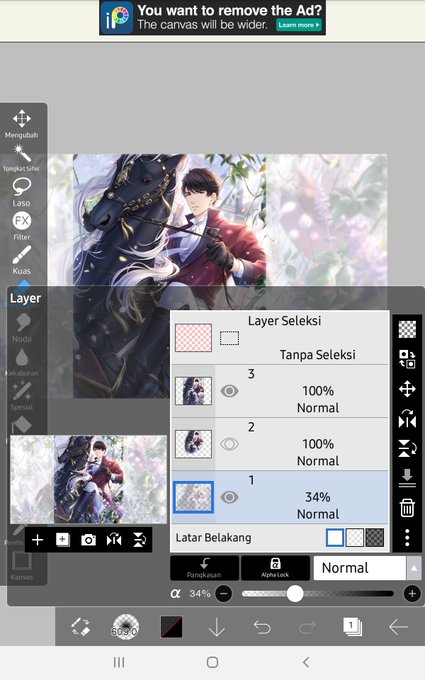Hide layer 3 with eye icon
Viewport: 425px width, 680px height.
coord(229,391)
